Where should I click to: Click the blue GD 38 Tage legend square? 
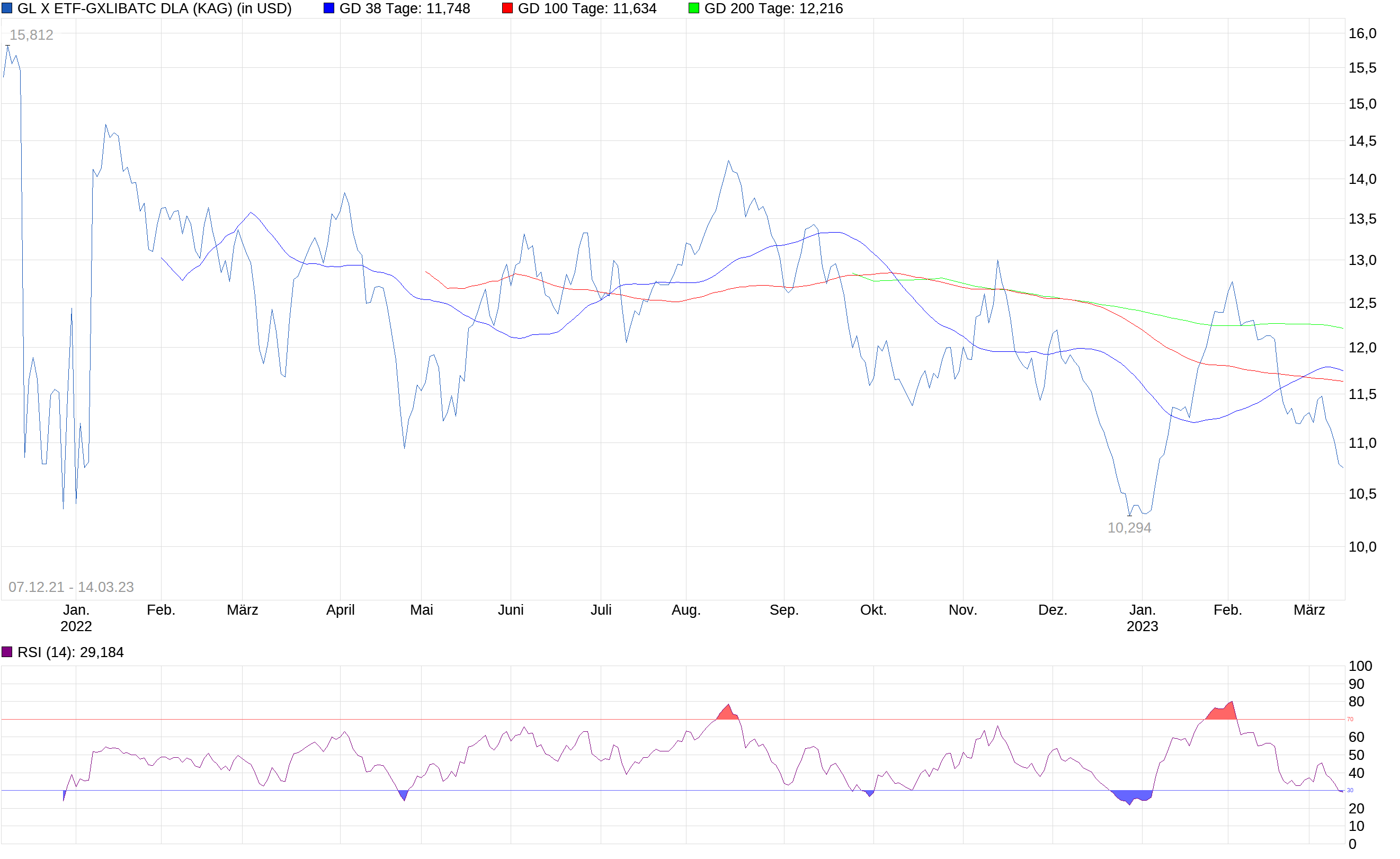[x=329, y=8]
